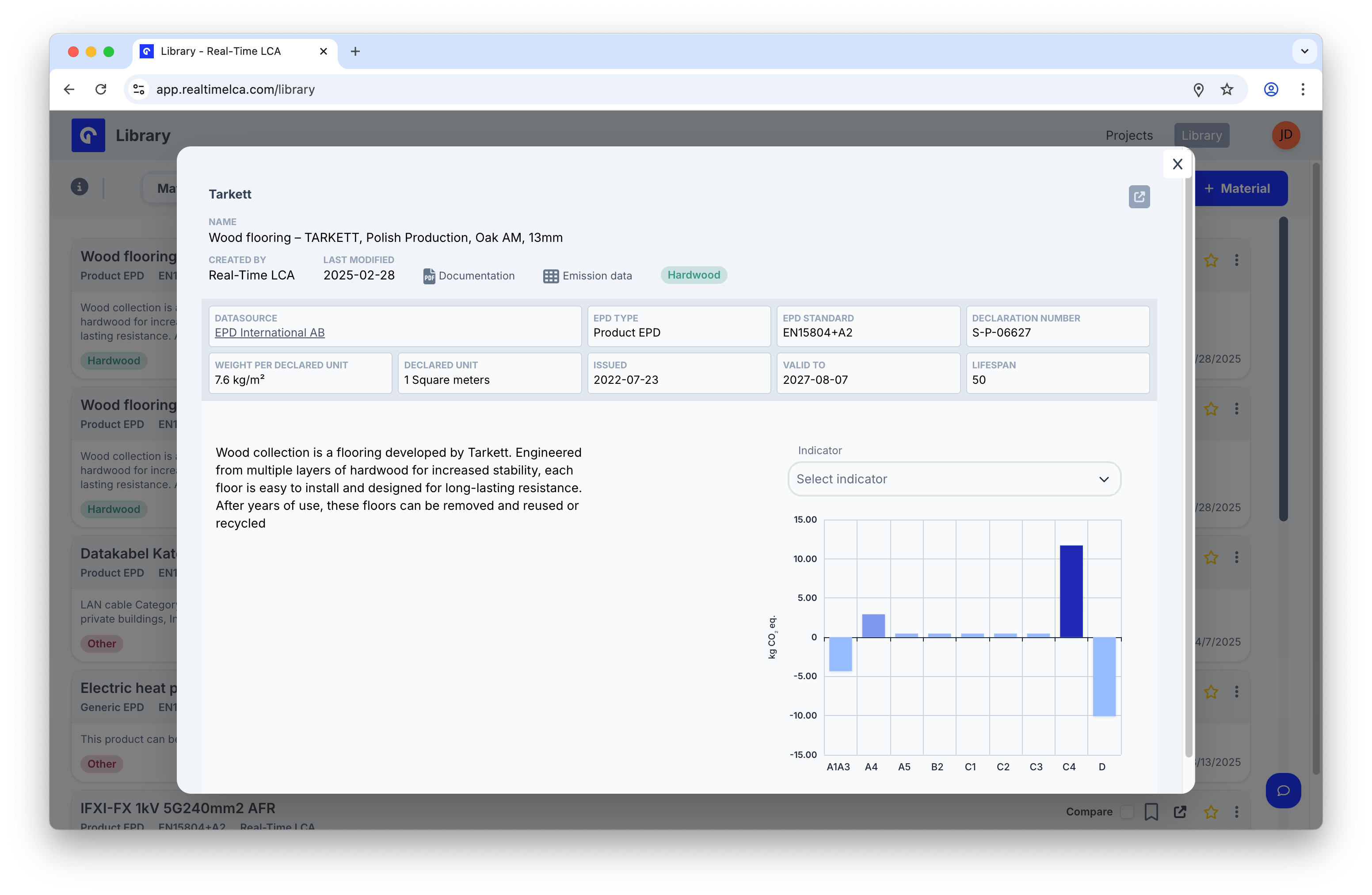1372x895 pixels.
Task: Click the negative A1A3 chart bar
Action: (840, 654)
